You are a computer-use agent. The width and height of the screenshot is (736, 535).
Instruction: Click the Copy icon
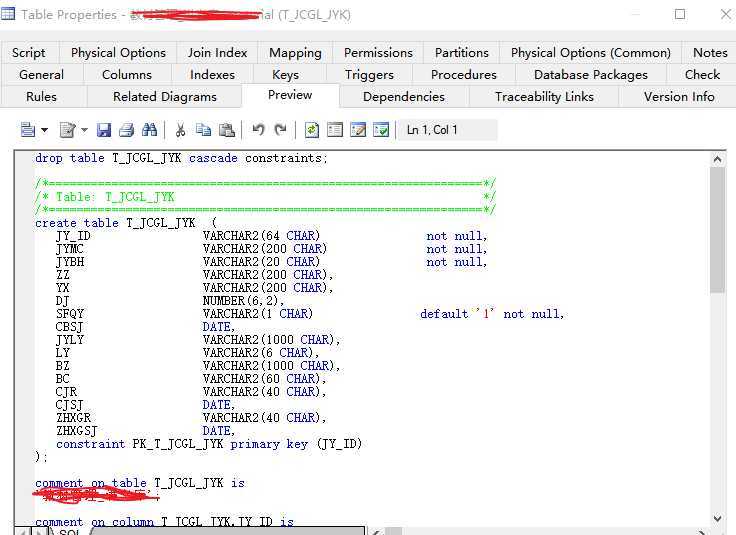click(203, 130)
